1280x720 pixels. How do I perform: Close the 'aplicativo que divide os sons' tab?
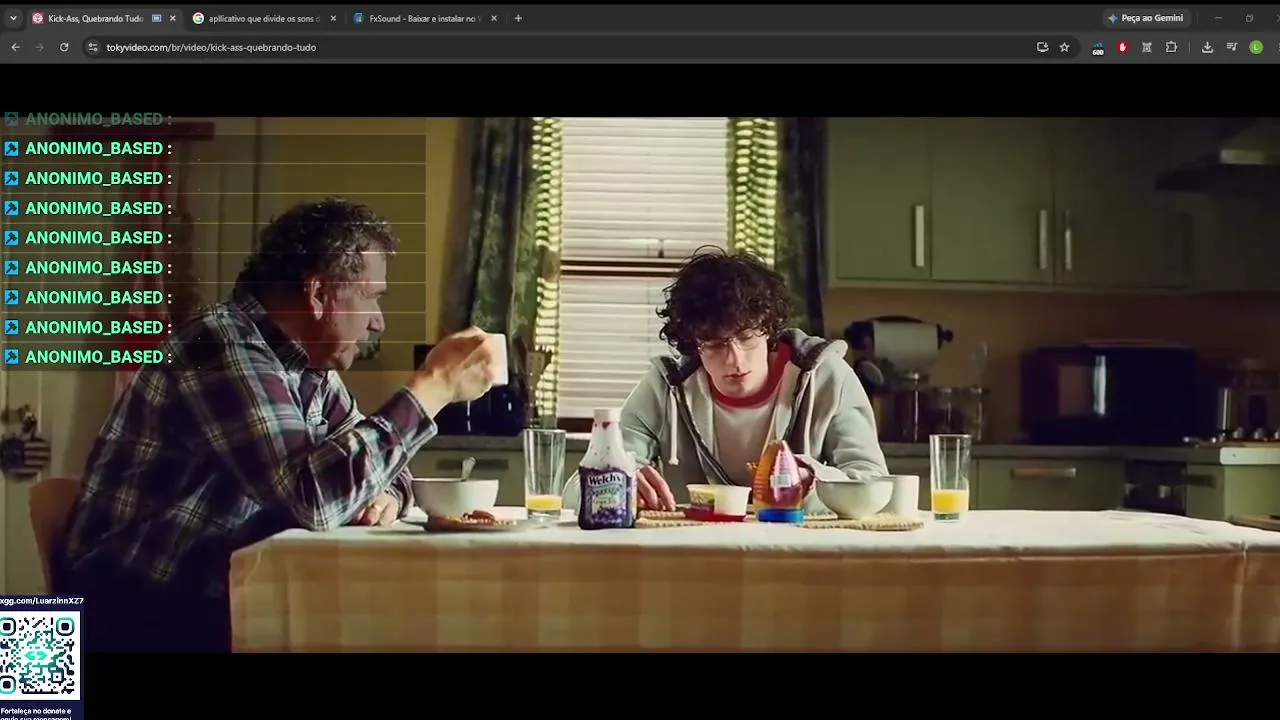pyautogui.click(x=333, y=18)
